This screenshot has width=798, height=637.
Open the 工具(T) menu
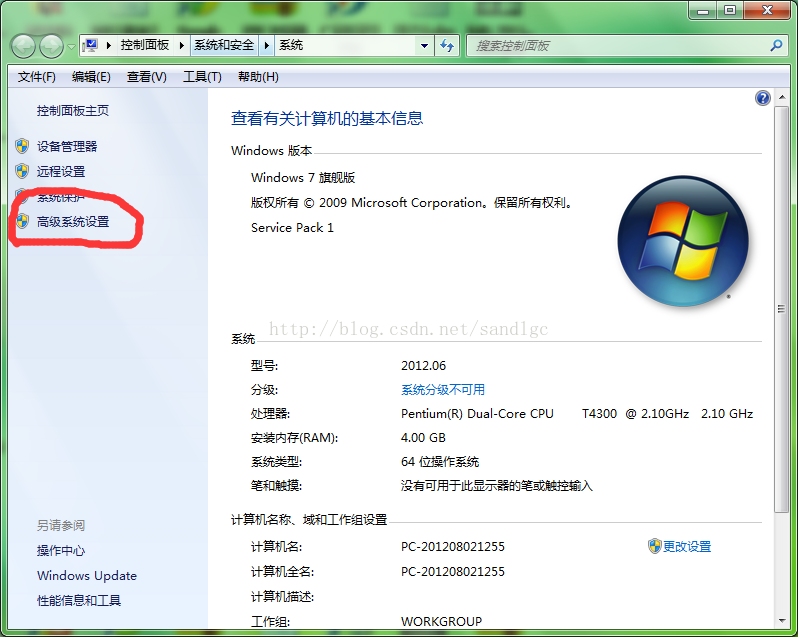pyautogui.click(x=202, y=77)
